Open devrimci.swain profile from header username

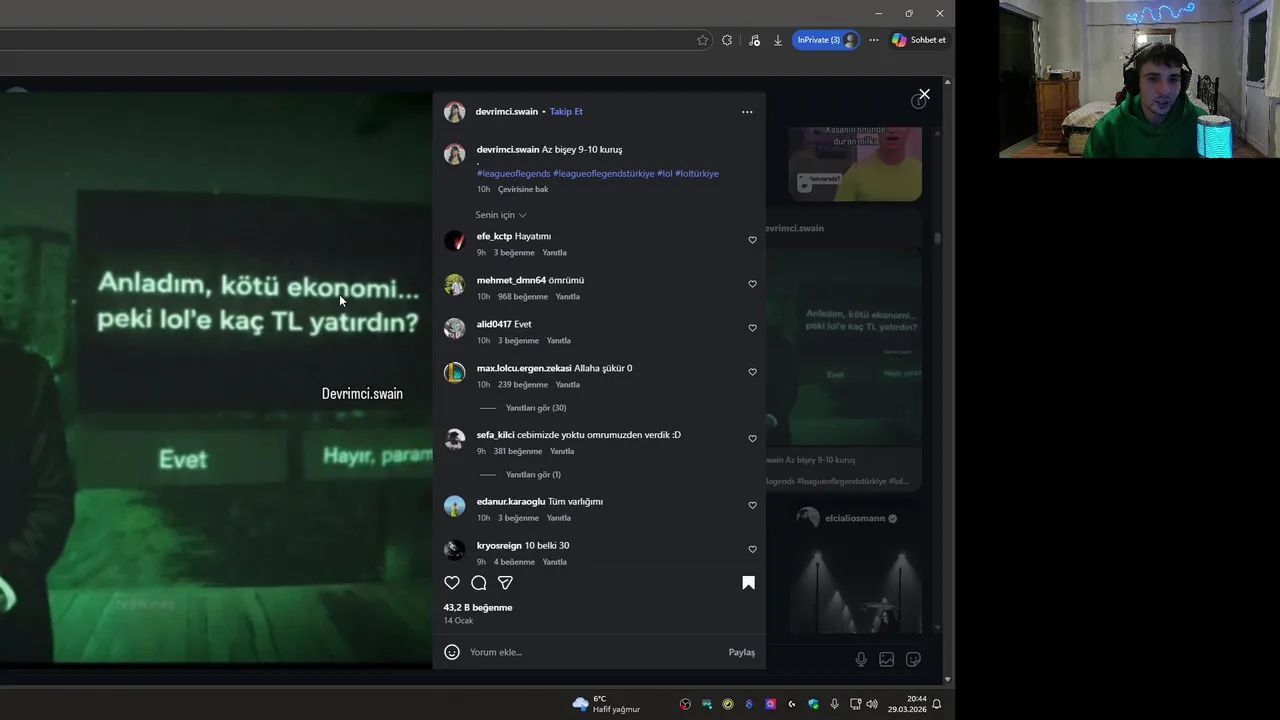(x=507, y=112)
